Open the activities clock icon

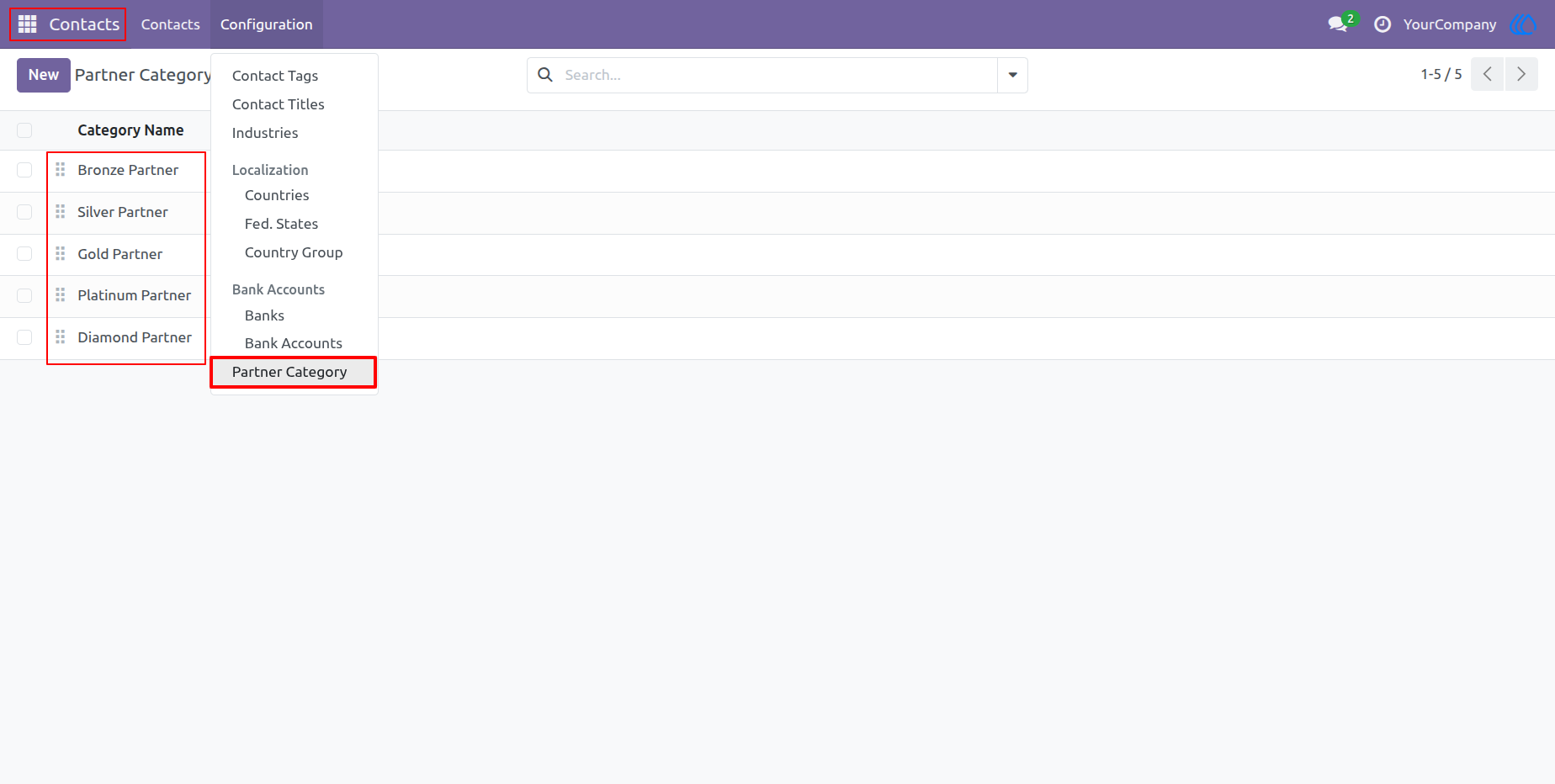(1383, 24)
